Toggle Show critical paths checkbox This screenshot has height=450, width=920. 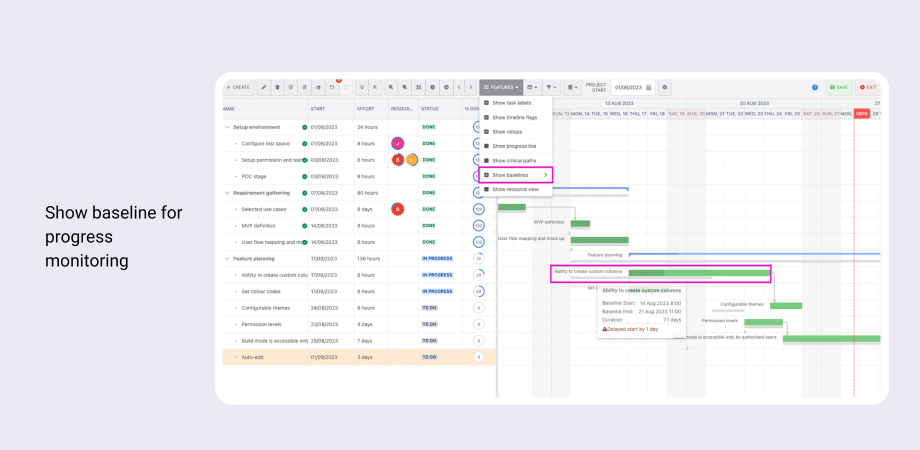[486, 161]
